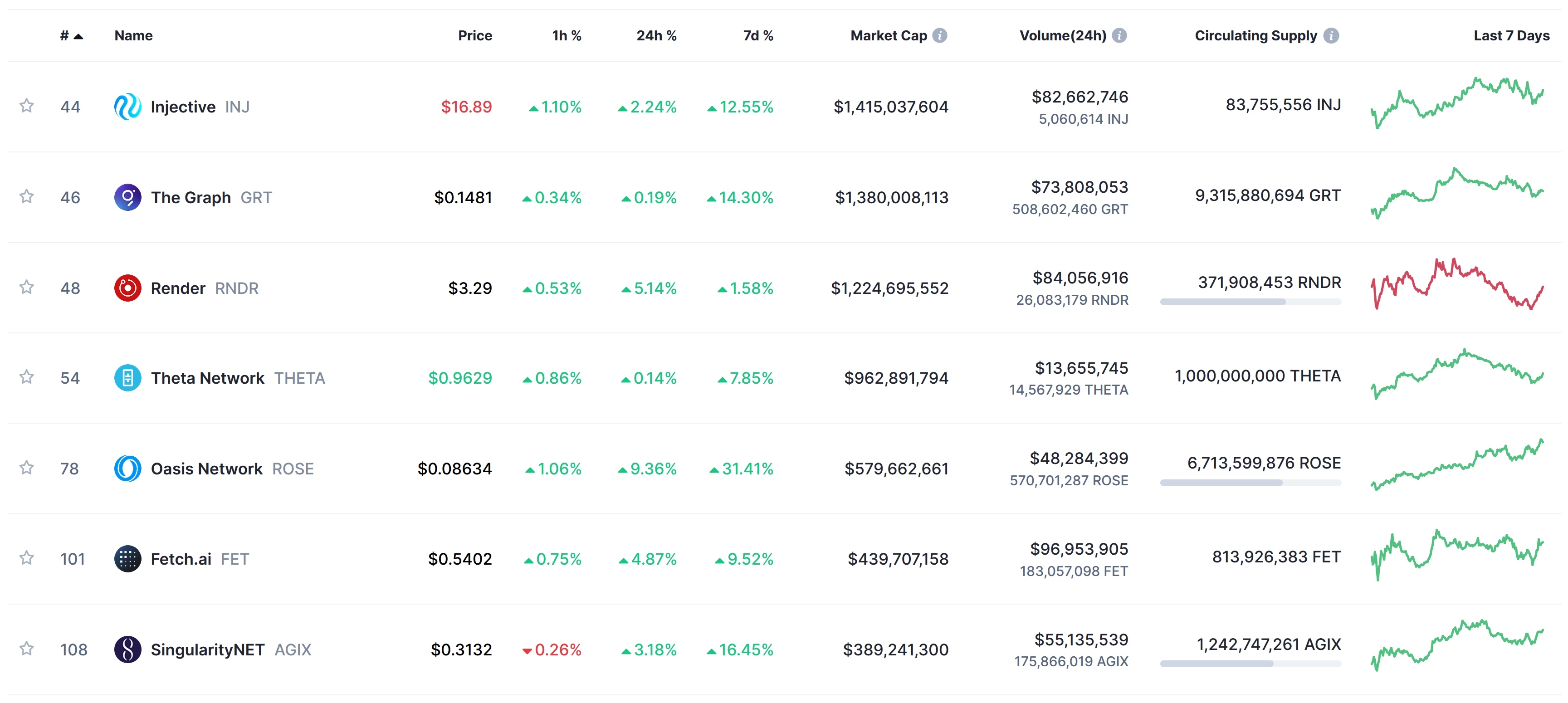
Task: Click the SingularityNET coin logo
Action: 128,649
